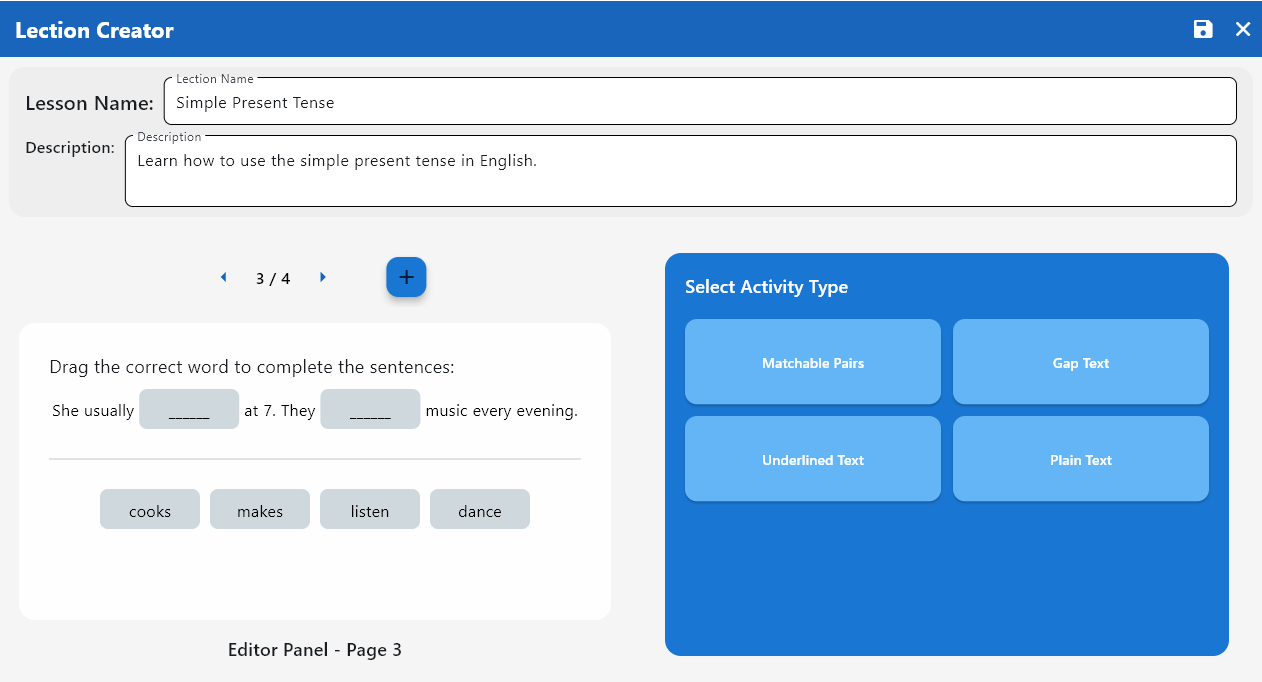Viewport: 1262px width, 682px height.
Task: Choose the Matchable Pairs activity type
Action: click(x=813, y=362)
